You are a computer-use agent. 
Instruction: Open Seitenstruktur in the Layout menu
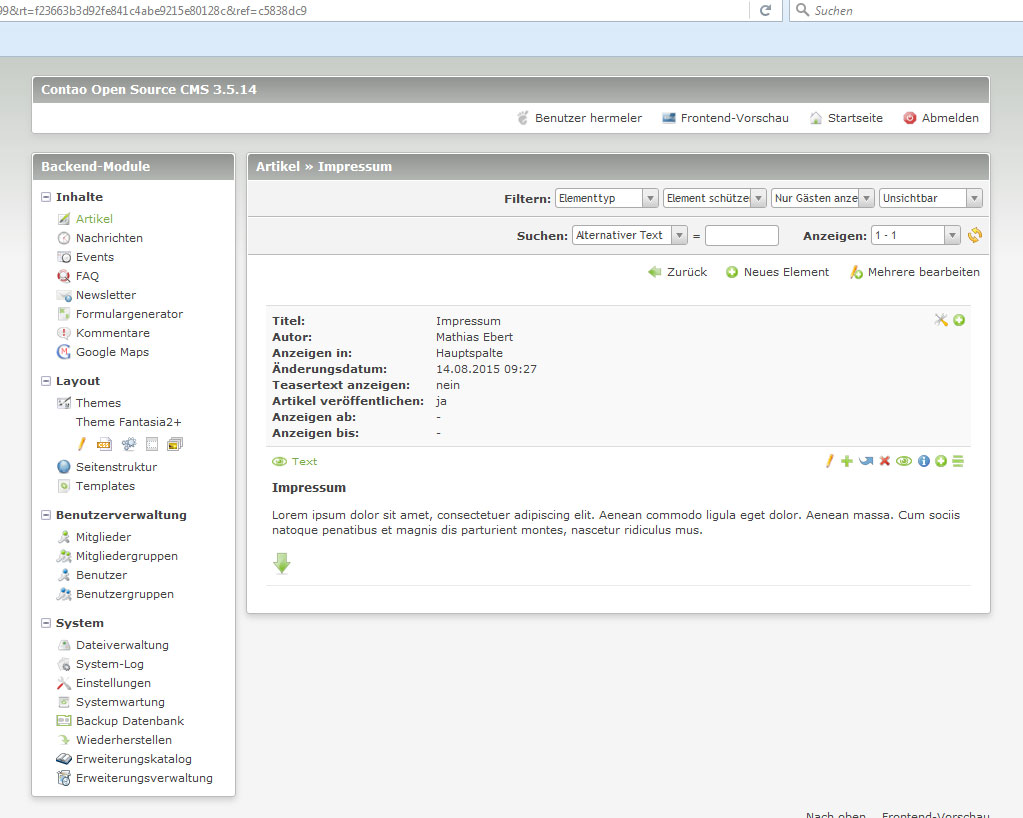(x=116, y=467)
